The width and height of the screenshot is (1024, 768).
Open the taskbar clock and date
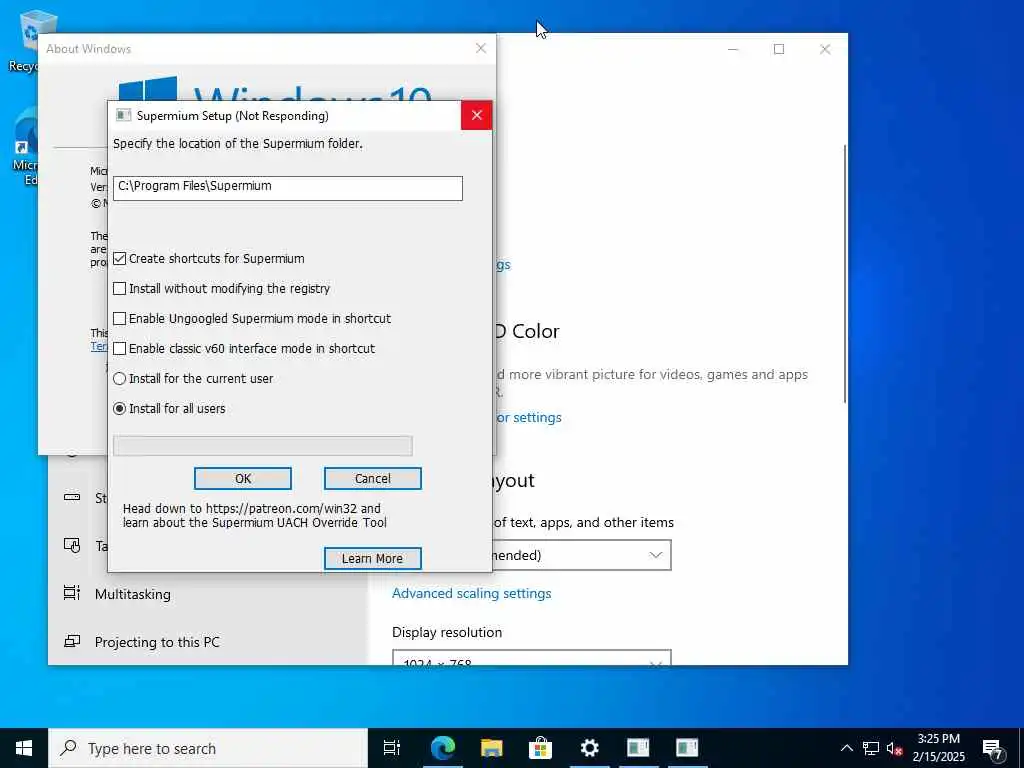pos(938,748)
